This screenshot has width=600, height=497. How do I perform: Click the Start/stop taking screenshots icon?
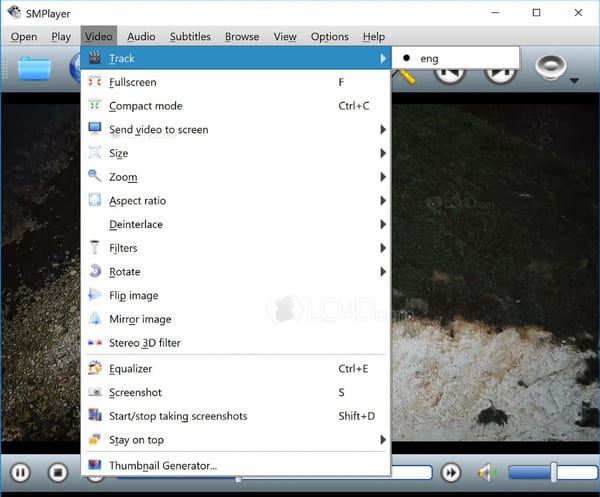tap(95, 415)
